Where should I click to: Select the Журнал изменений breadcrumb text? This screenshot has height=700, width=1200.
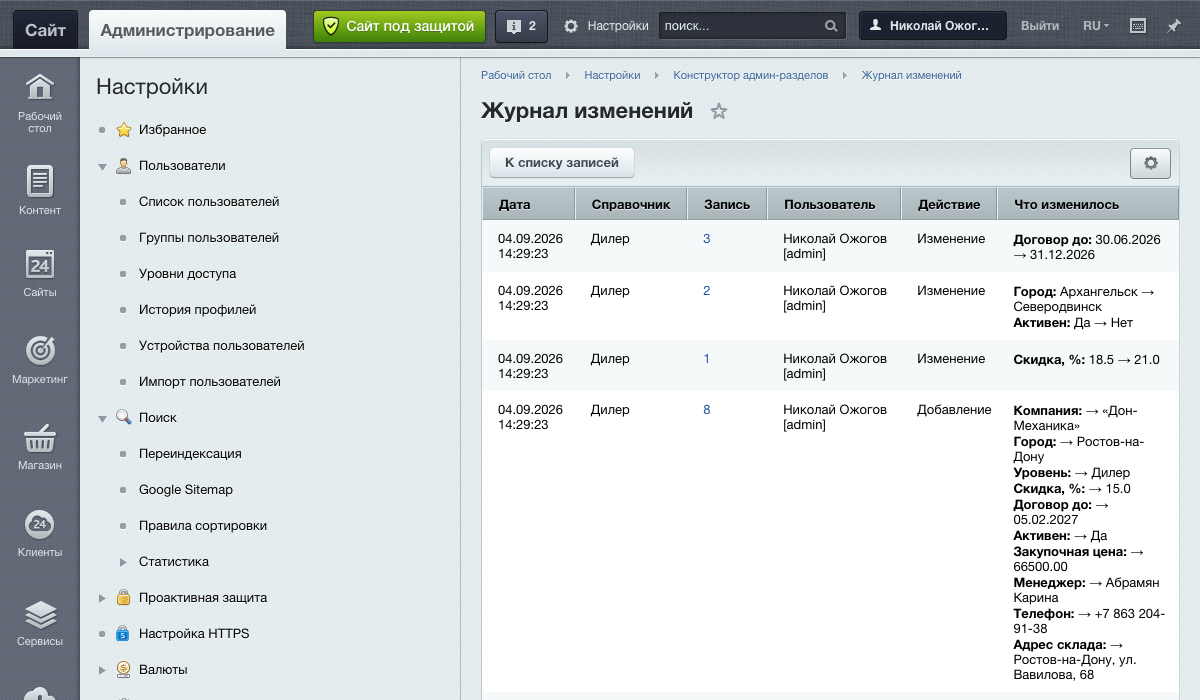click(911, 75)
